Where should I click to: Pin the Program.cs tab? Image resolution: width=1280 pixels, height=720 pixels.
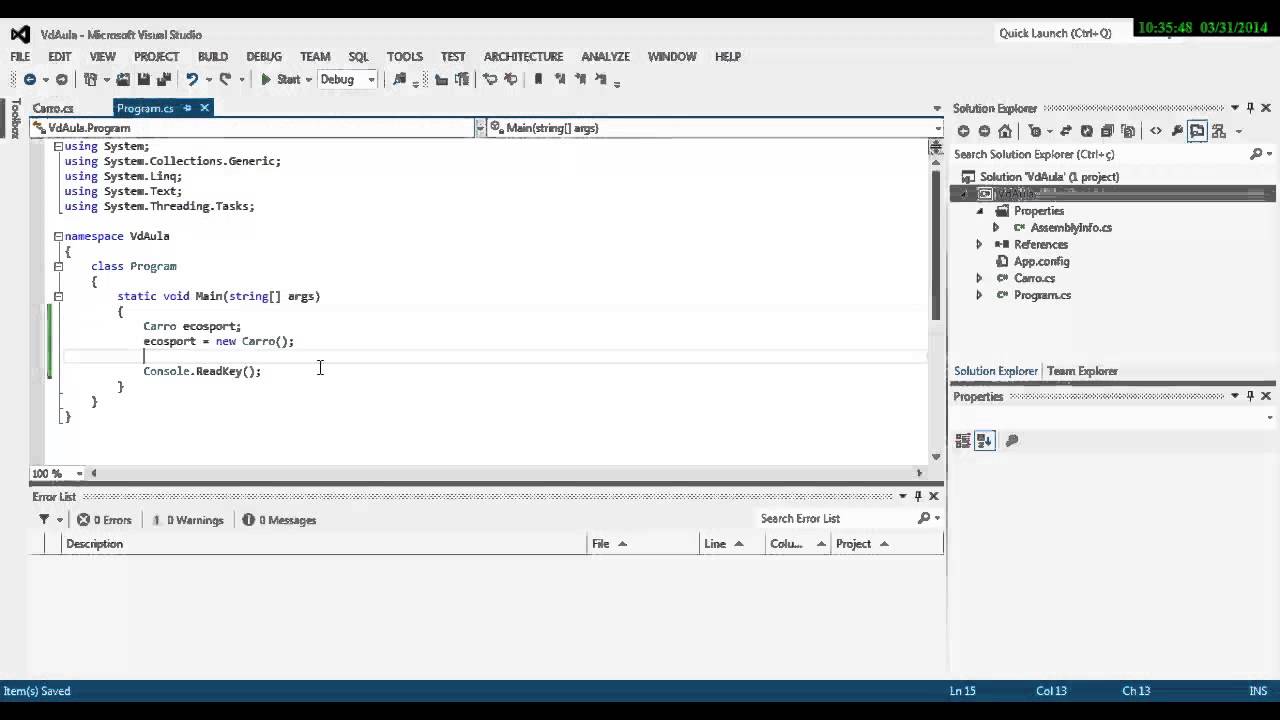coord(187,108)
